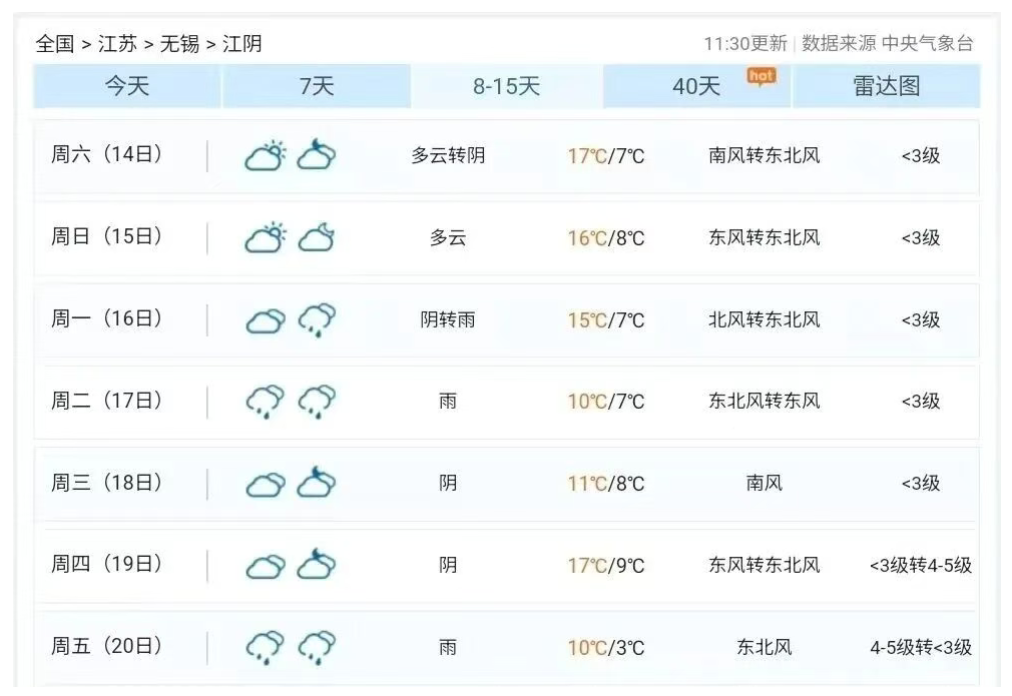Click Monday's nighttime rain cloud icon
The height and width of the screenshot is (696, 1012).
(x=316, y=320)
